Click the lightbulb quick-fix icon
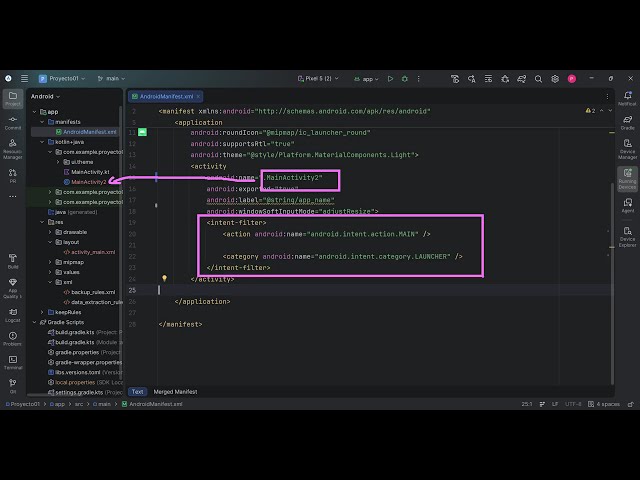The width and height of the screenshot is (640, 480). pos(164,278)
